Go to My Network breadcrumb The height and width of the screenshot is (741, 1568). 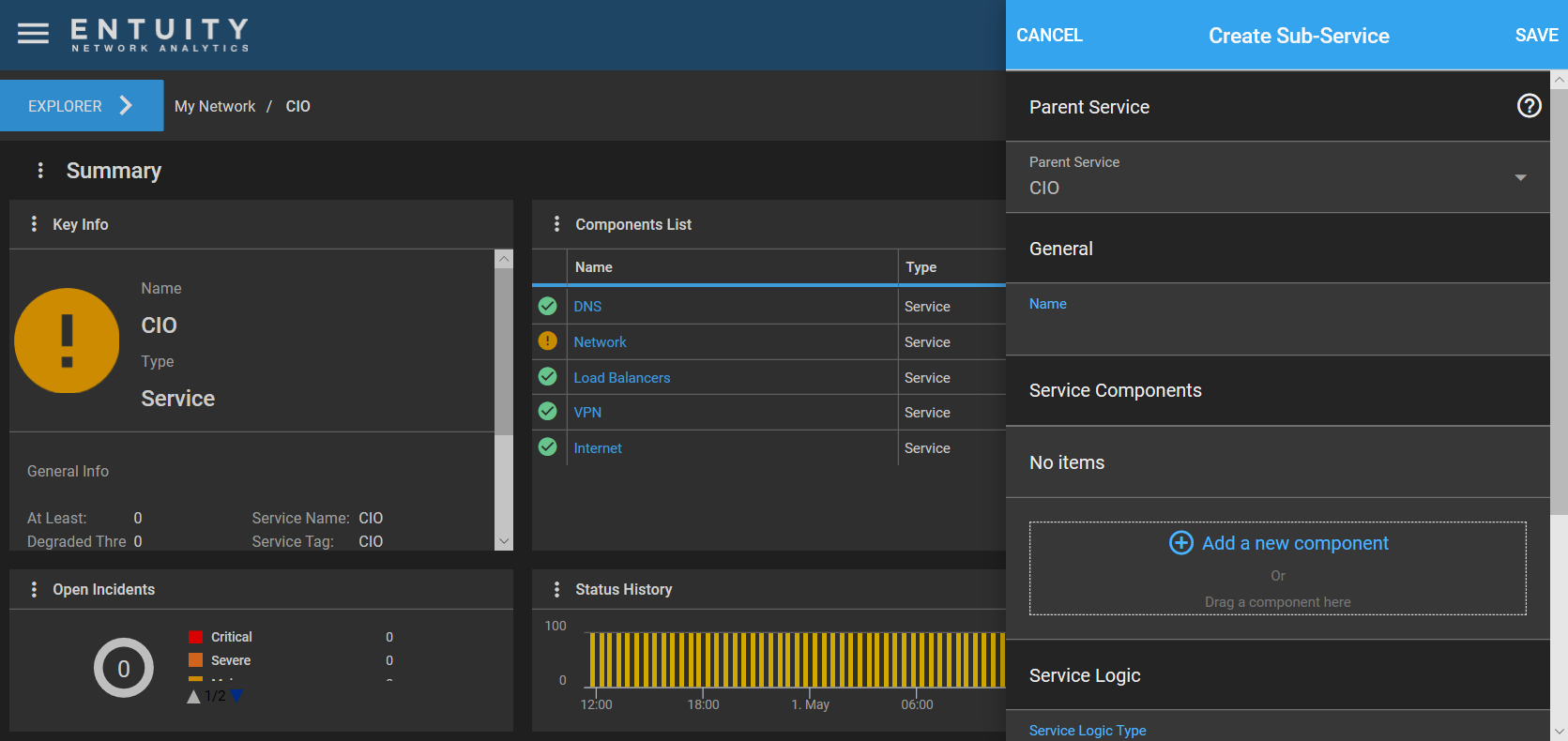point(215,106)
